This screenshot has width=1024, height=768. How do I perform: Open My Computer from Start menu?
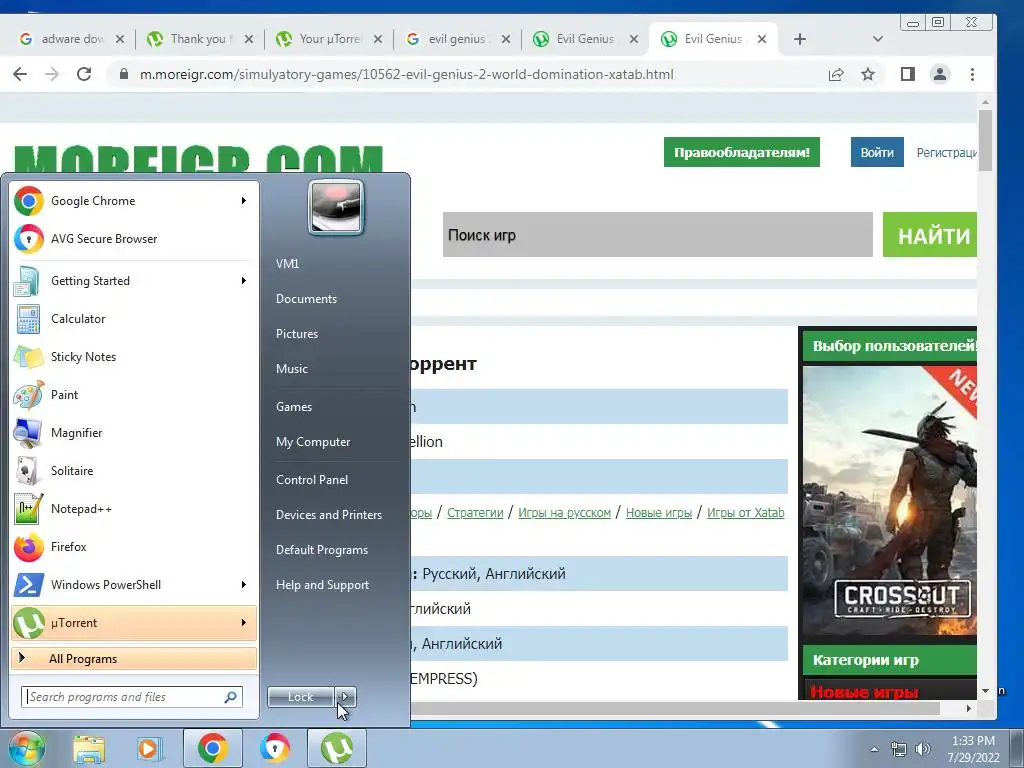(x=313, y=441)
